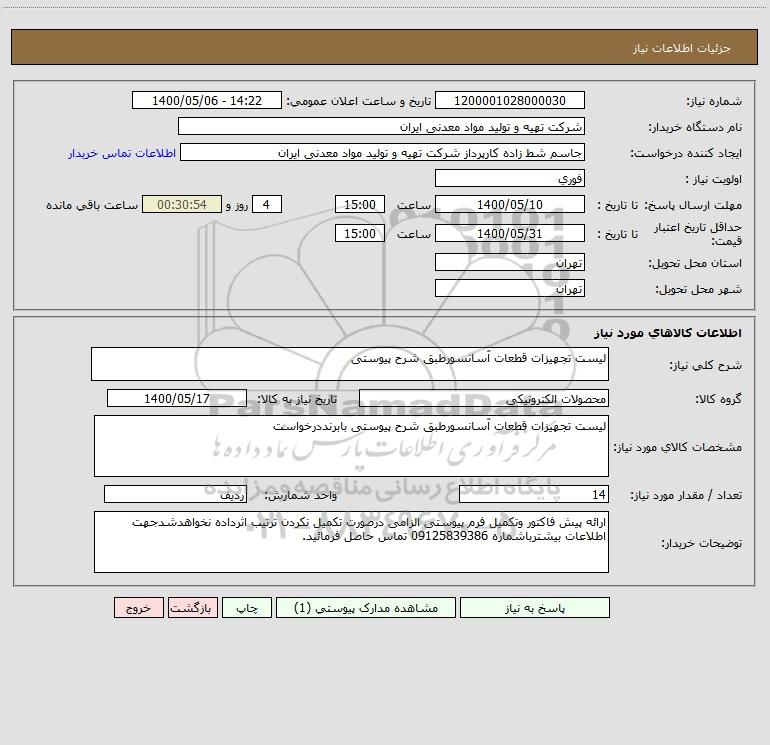Click the استان محل تحویل label
This screenshot has height=745, width=770.
tap(695, 263)
